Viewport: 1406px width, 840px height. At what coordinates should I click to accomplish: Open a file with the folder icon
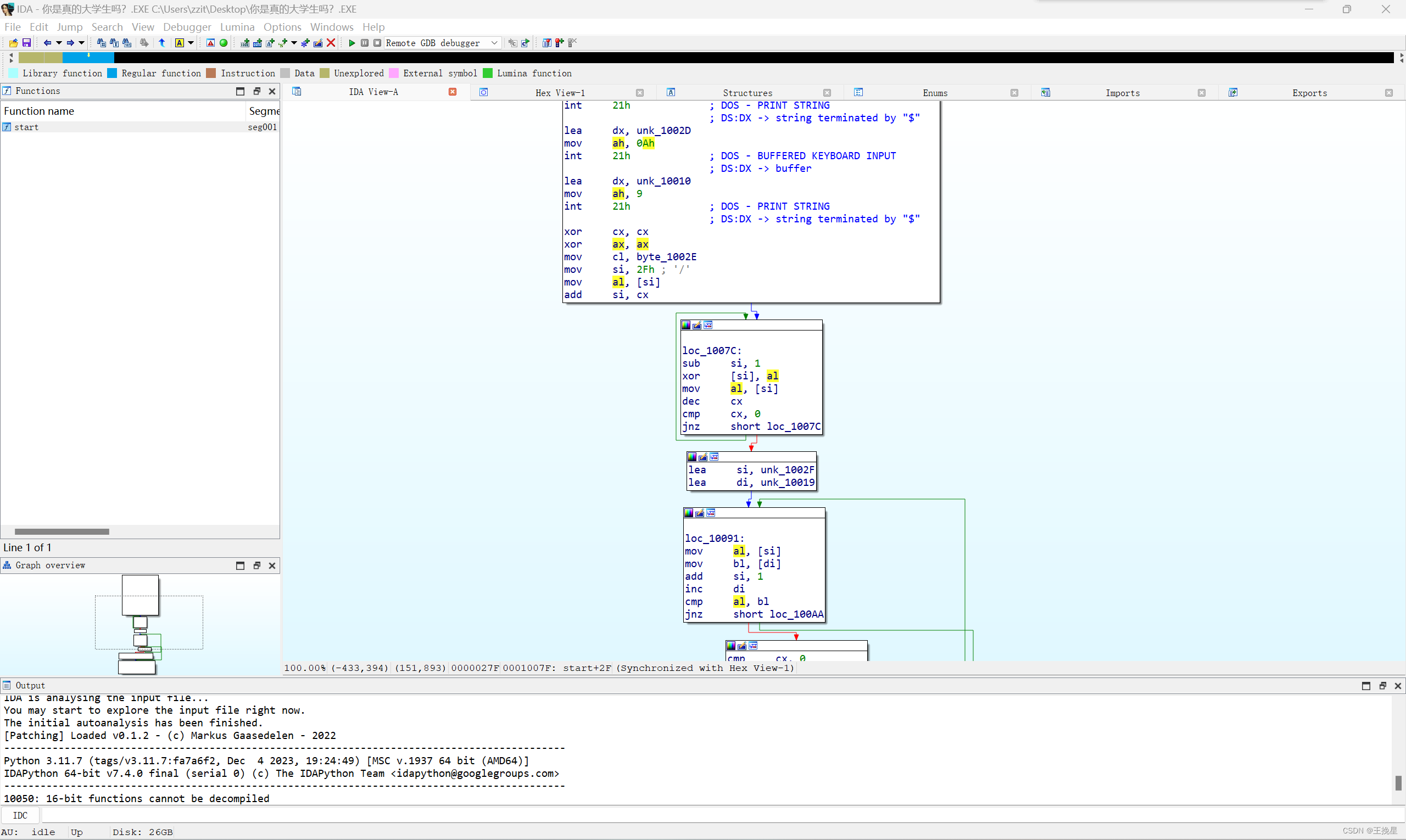tap(14, 43)
